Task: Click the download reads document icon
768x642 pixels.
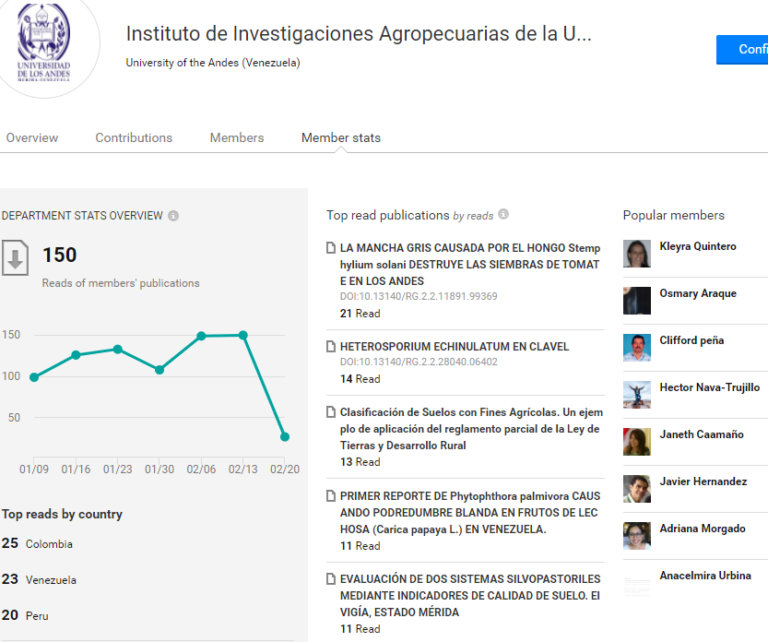Action: [15, 258]
